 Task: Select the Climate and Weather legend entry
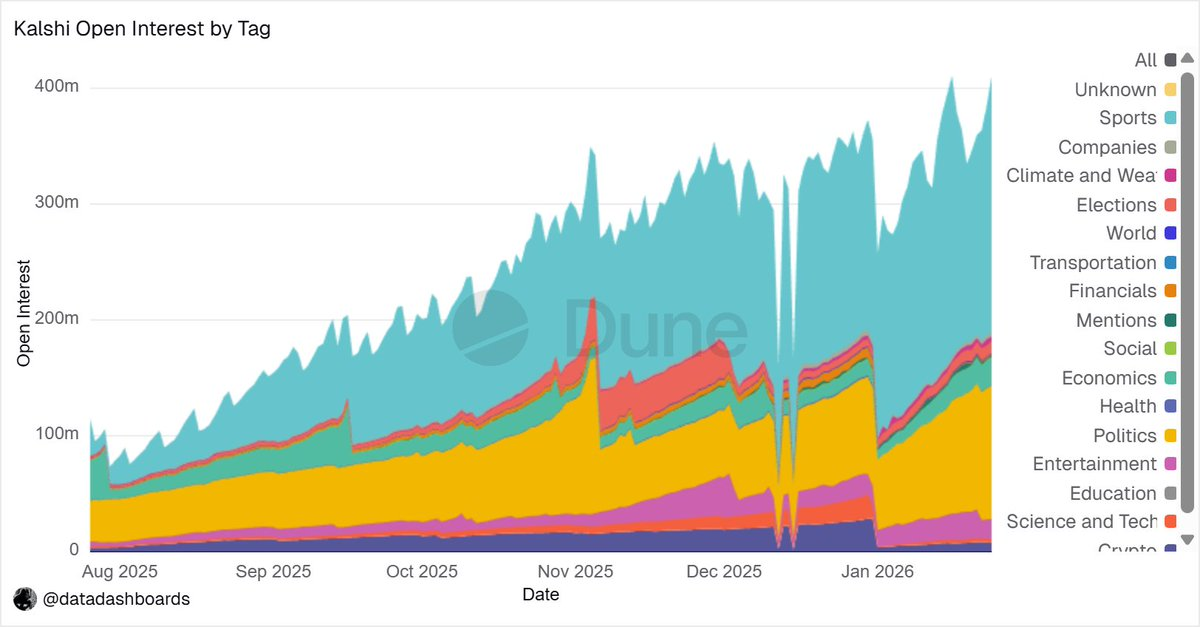[1080, 176]
